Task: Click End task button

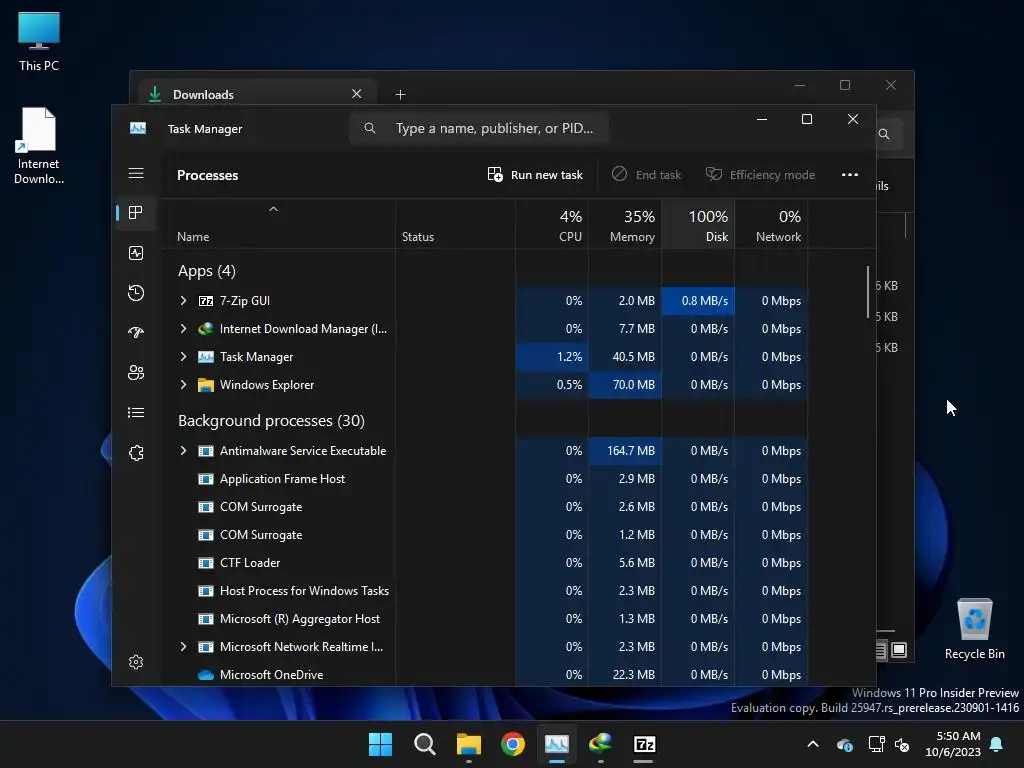Action: (x=647, y=174)
